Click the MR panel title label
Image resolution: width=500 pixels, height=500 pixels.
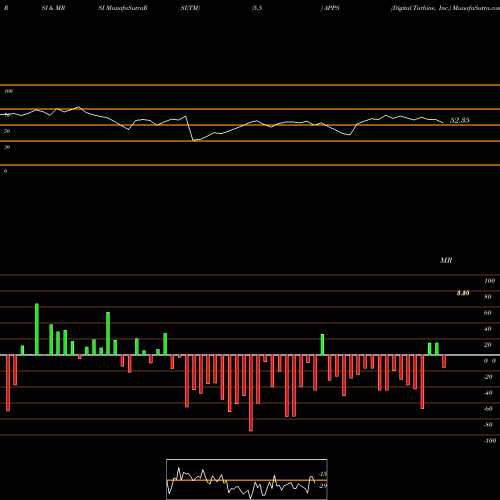click(x=446, y=260)
